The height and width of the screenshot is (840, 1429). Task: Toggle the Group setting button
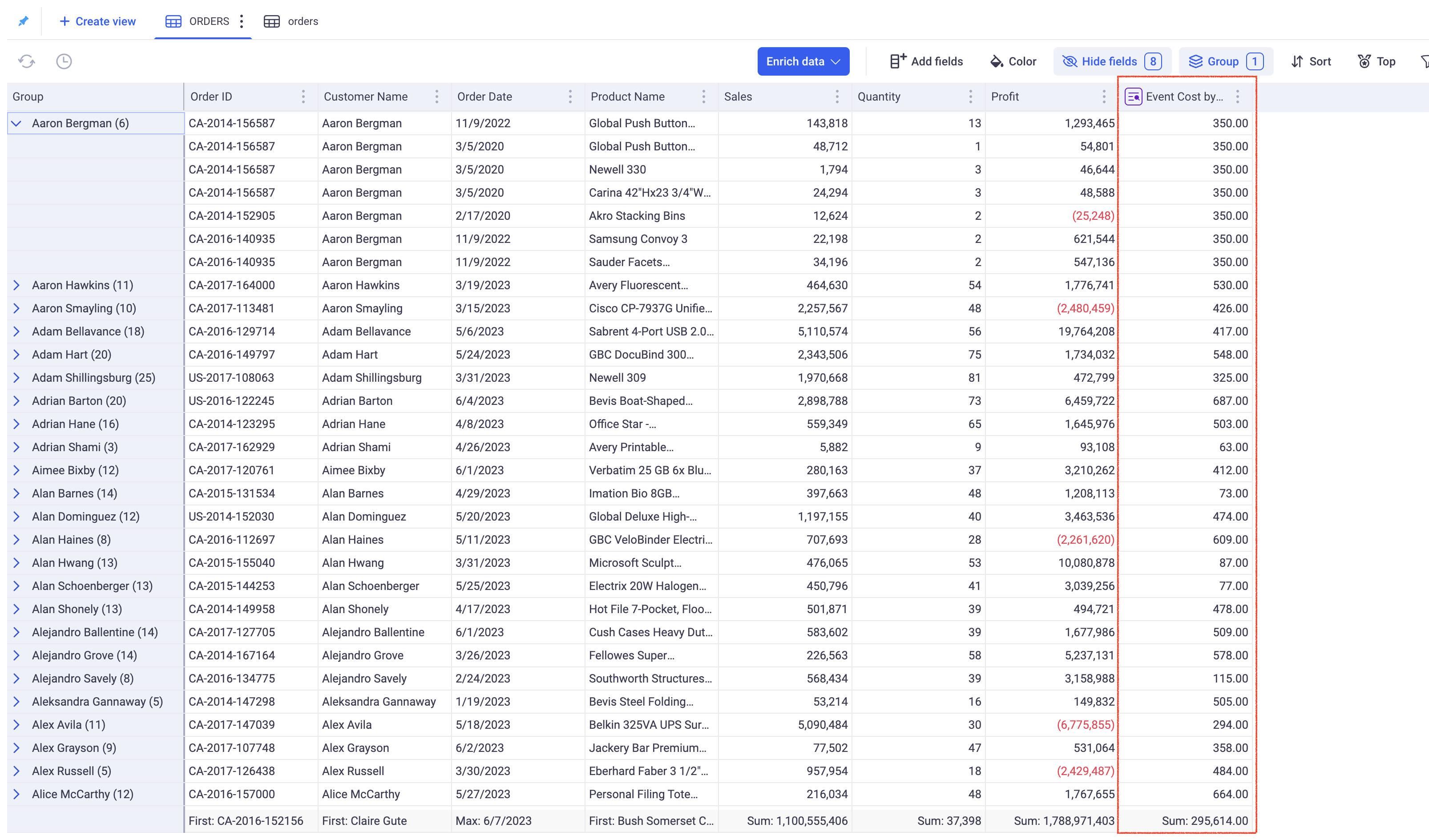pyautogui.click(x=1225, y=61)
